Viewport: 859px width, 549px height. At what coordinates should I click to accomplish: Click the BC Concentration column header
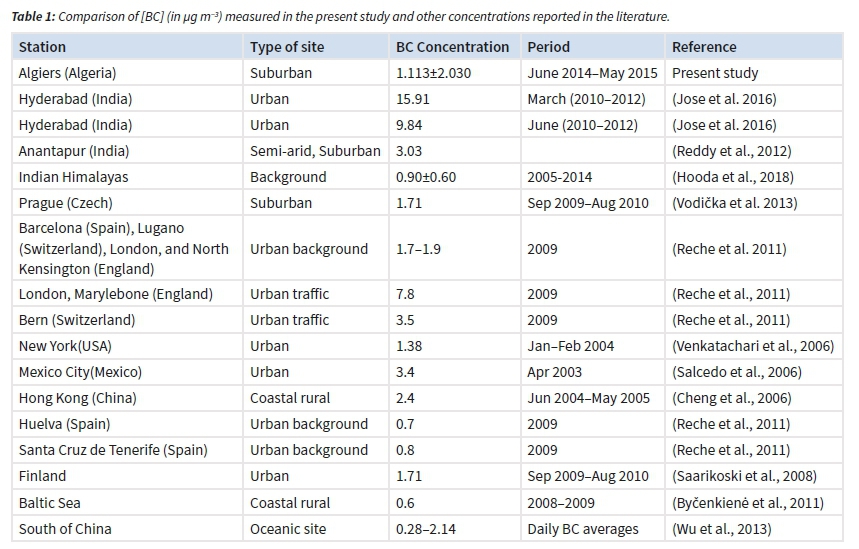pyautogui.click(x=452, y=47)
